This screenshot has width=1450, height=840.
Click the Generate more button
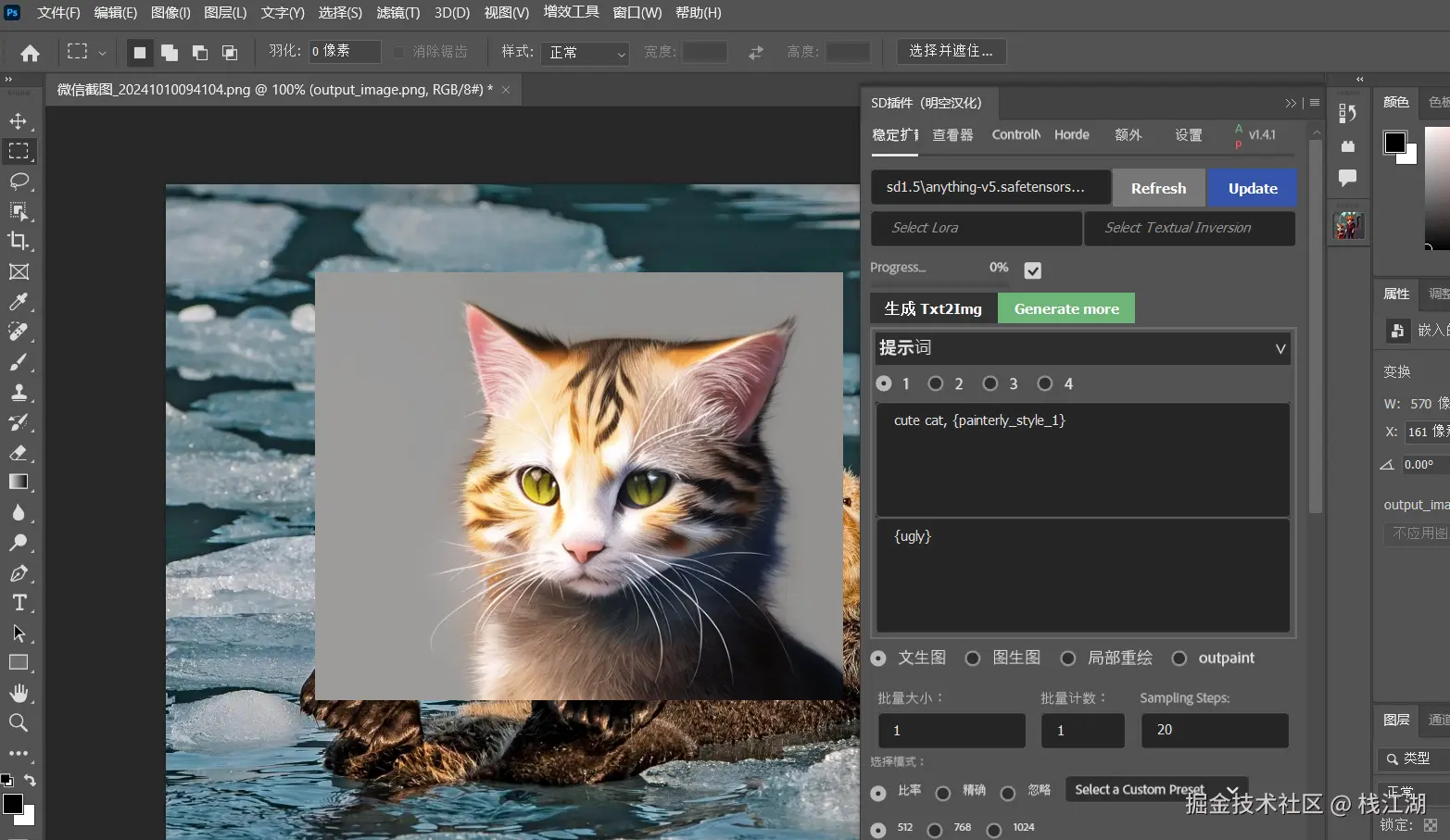[x=1065, y=308]
